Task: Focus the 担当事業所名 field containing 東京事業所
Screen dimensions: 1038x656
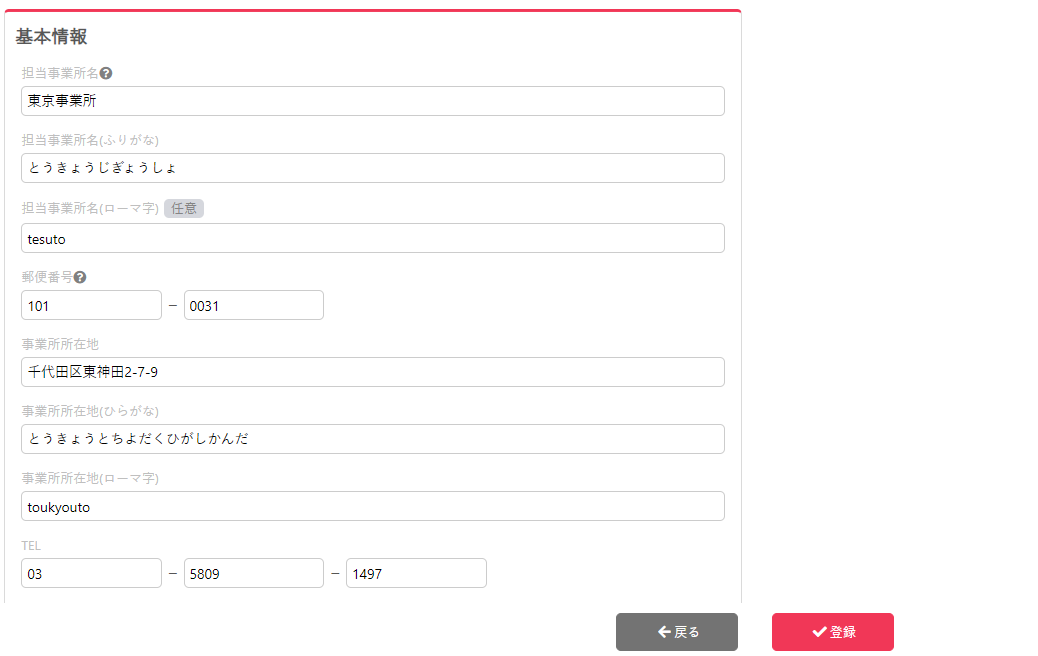Action: pos(372,101)
